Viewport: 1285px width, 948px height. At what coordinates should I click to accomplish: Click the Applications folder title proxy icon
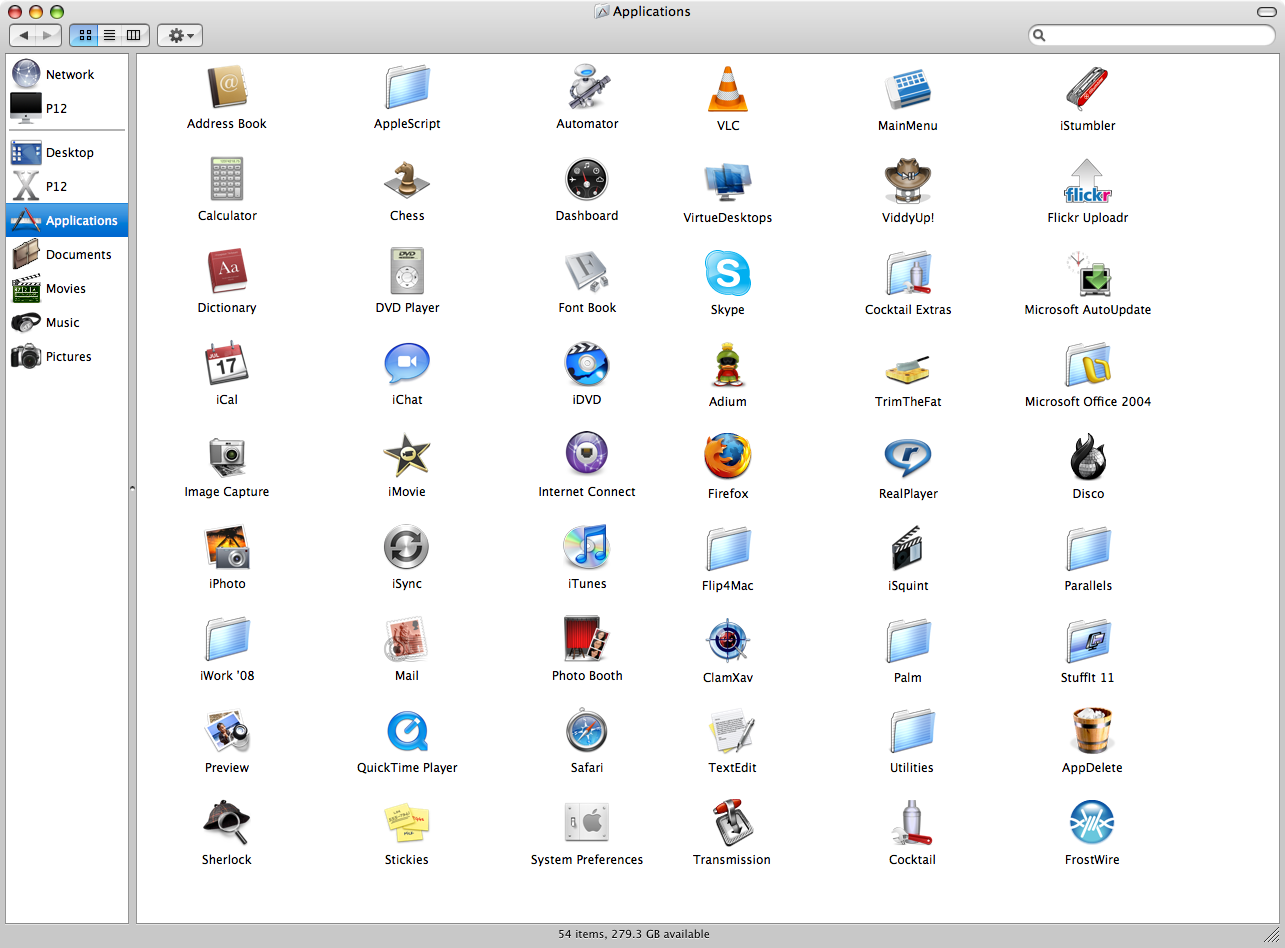click(x=602, y=12)
